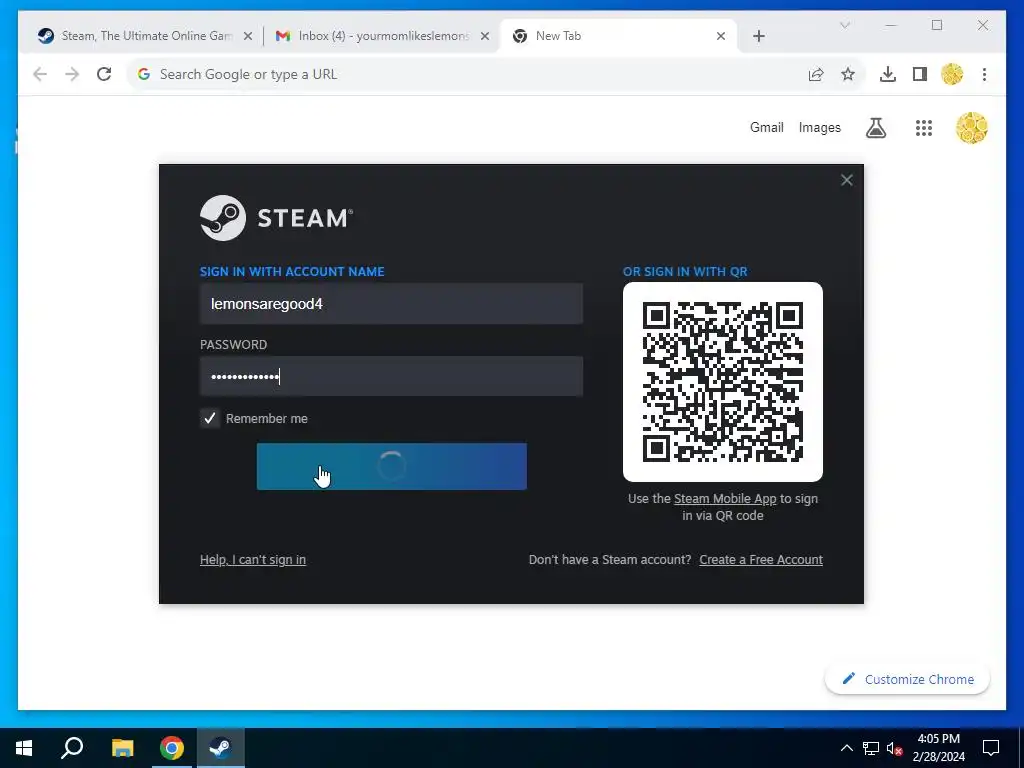Click Create a Free Account link
The height and width of the screenshot is (768, 1024).
tap(761, 560)
